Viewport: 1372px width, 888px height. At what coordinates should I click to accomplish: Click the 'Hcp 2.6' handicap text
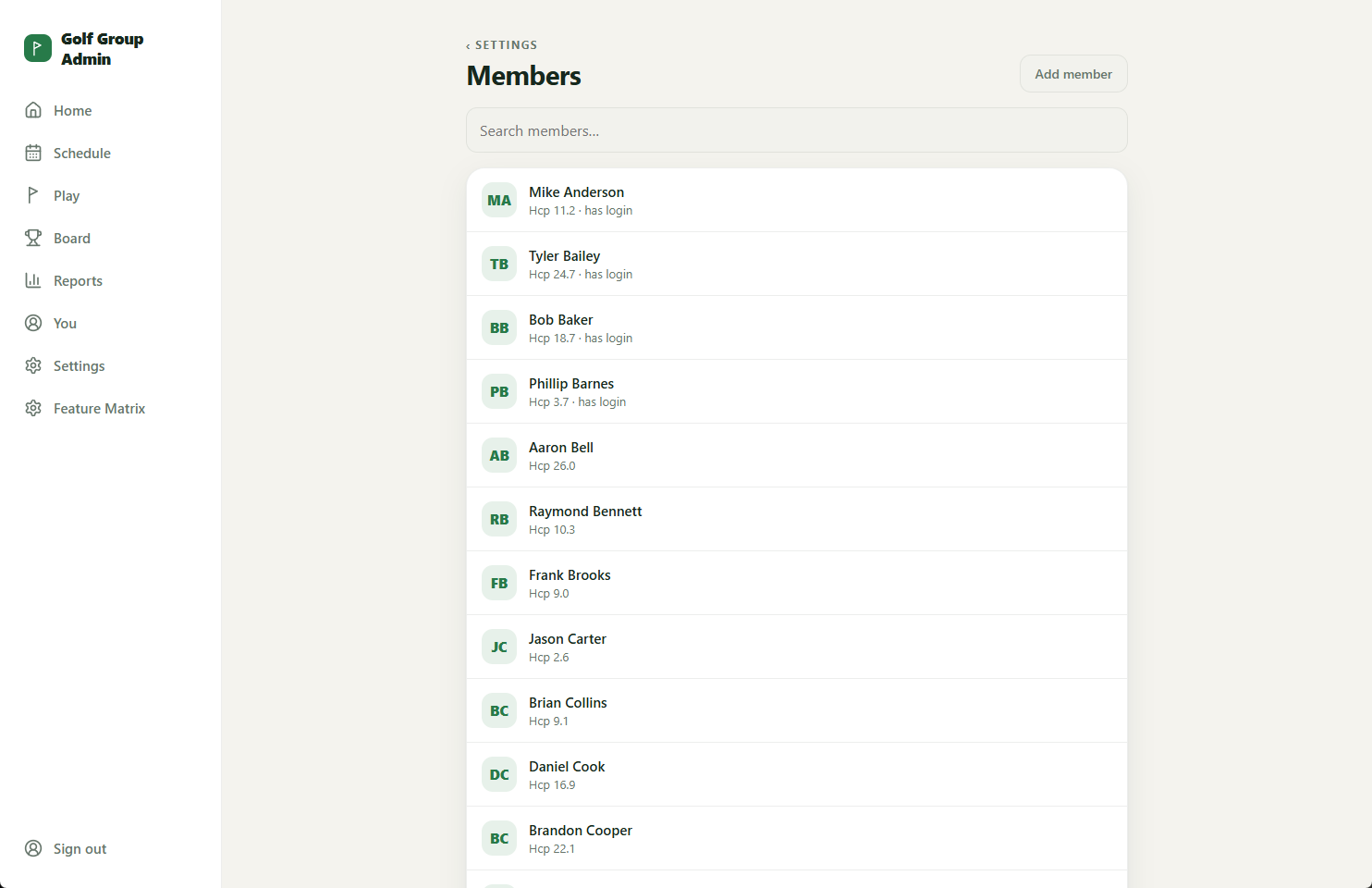point(549,658)
